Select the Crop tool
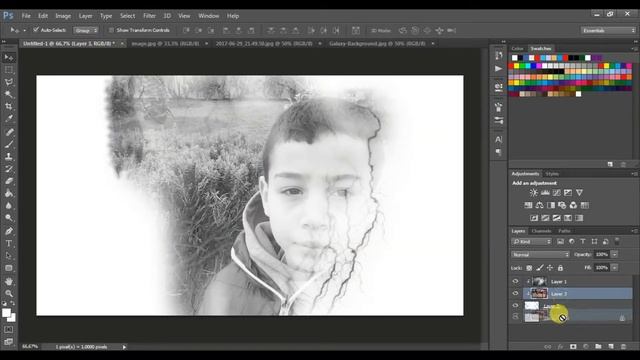Screen dimensions: 640x360 9,107
